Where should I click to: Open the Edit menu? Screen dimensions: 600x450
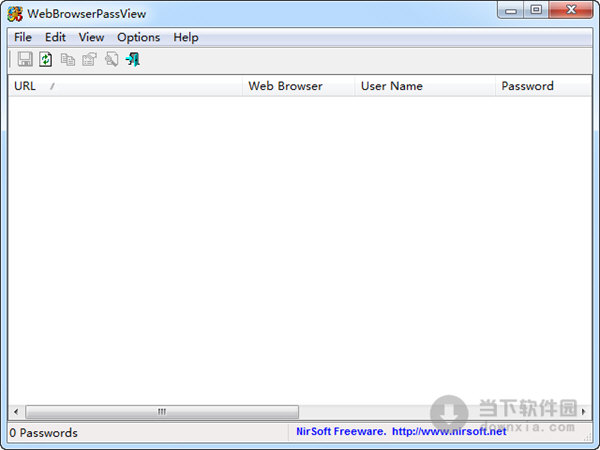coord(55,38)
